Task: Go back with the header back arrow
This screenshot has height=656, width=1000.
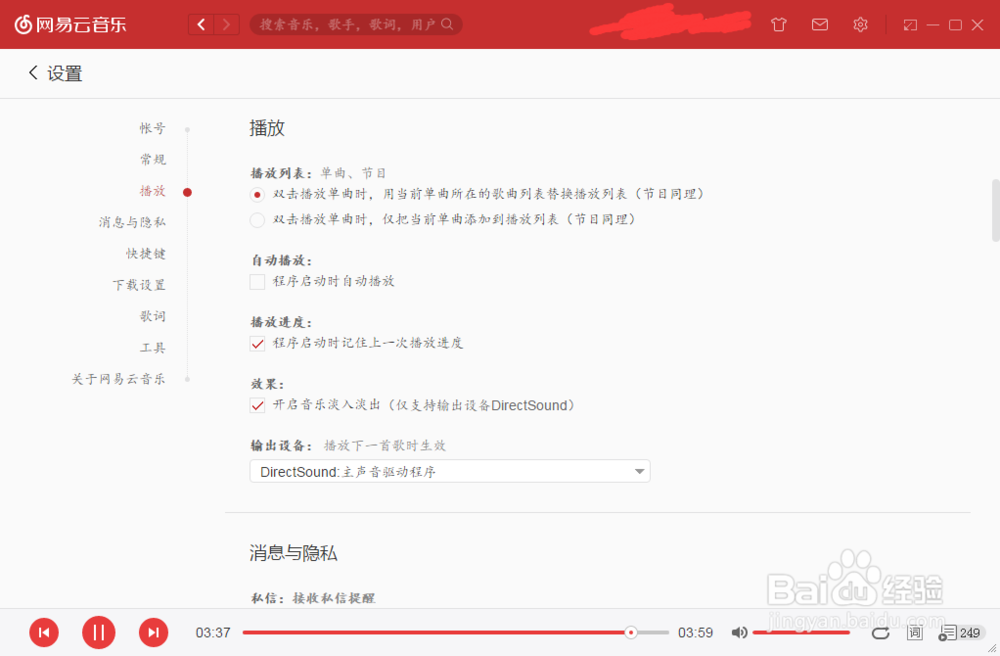Action: tap(202, 25)
